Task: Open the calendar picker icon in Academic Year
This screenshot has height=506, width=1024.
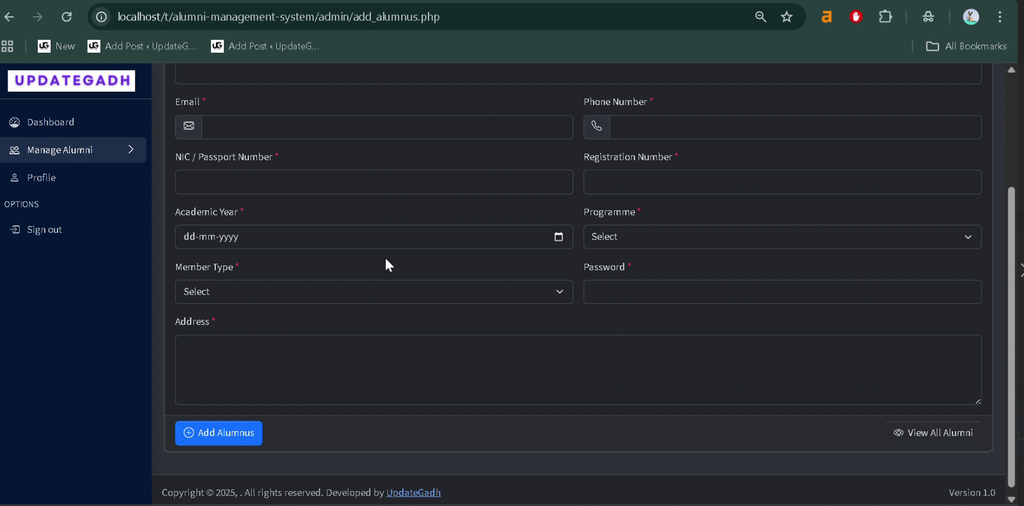Action: [x=558, y=237]
